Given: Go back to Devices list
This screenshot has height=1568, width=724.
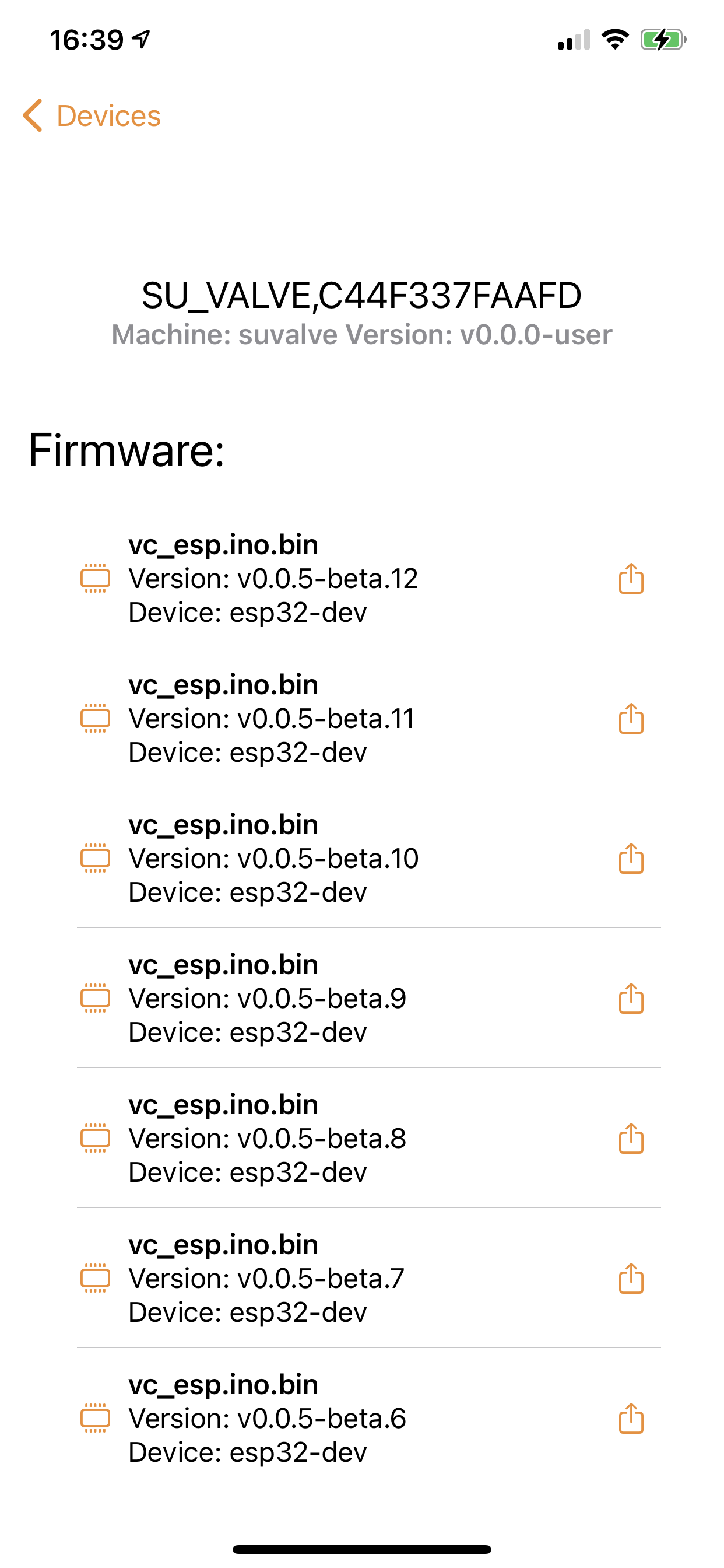Looking at the screenshot, I should [92, 116].
